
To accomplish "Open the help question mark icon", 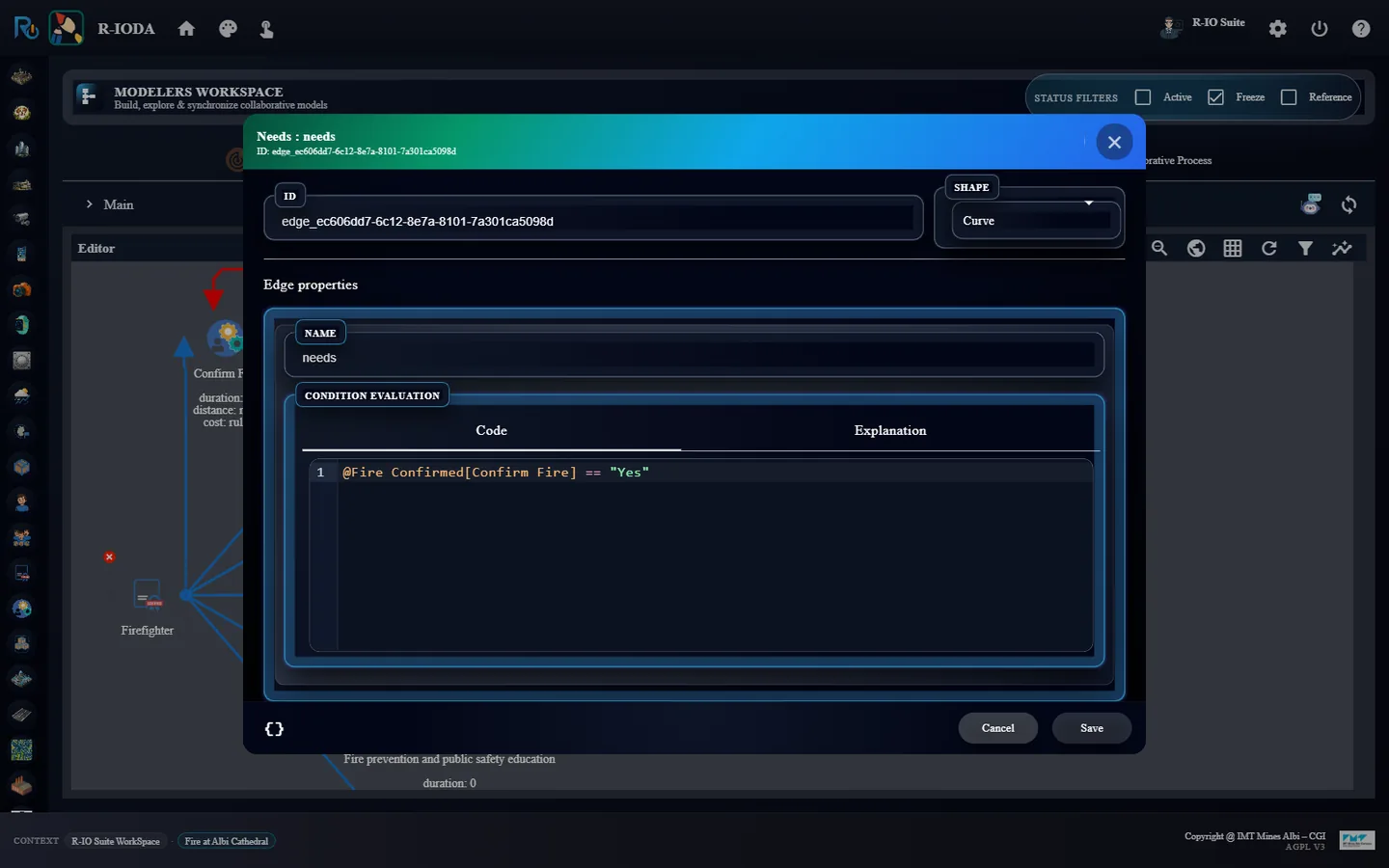I will click(x=1361, y=29).
